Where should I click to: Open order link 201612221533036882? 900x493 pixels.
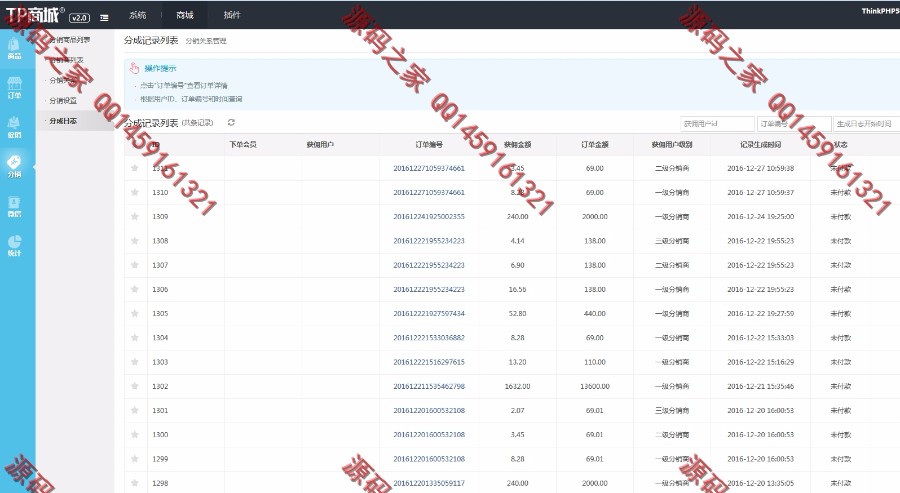pos(429,337)
